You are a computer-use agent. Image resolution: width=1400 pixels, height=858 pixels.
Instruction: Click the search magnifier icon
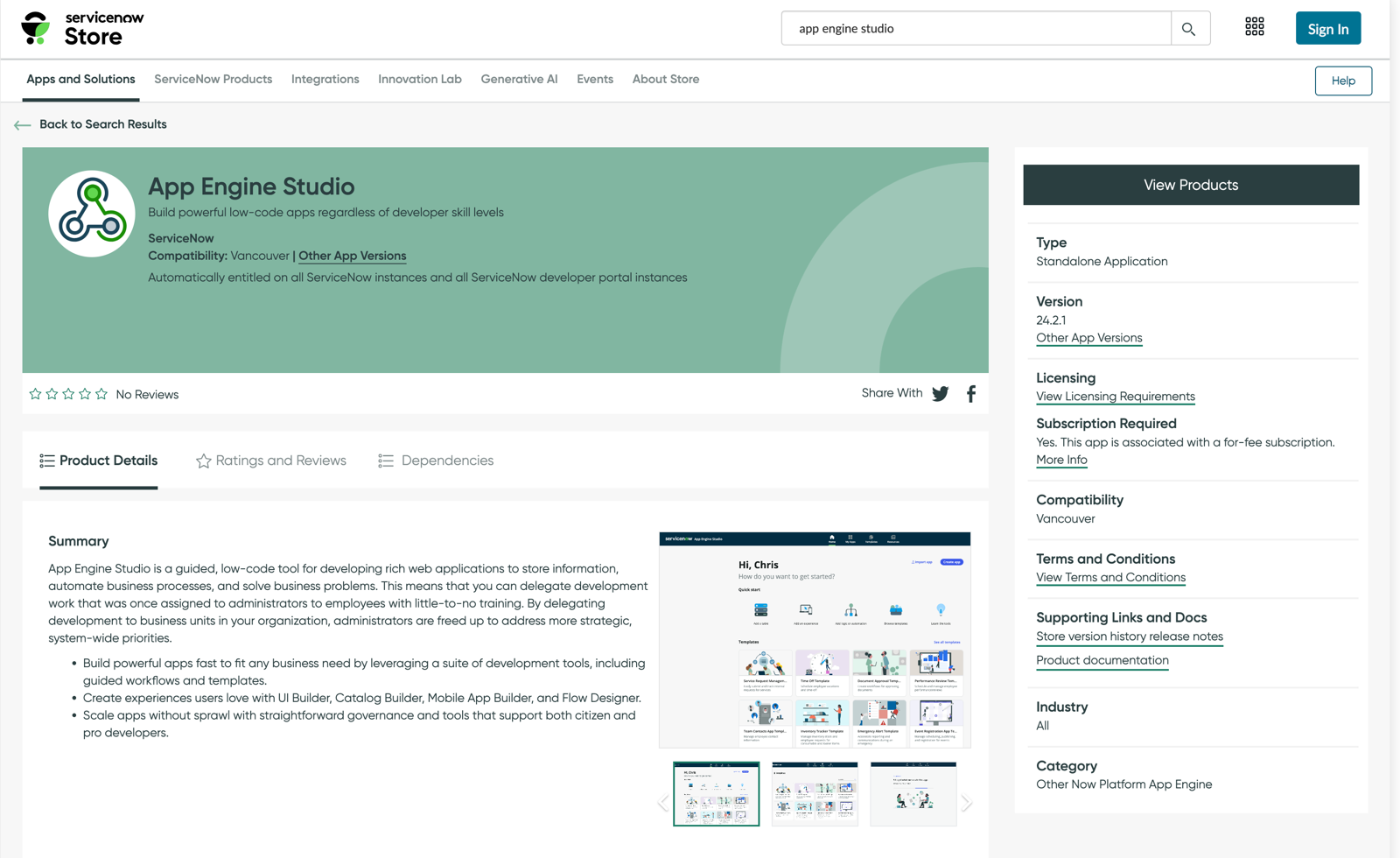pos(1188,29)
